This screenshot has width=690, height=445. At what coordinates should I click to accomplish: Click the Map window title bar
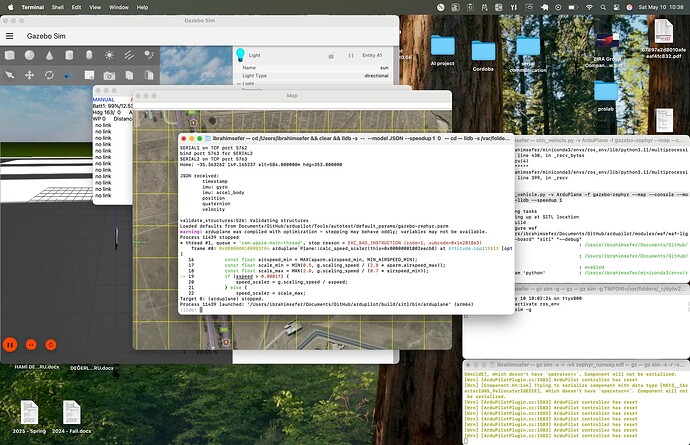tap(292, 96)
